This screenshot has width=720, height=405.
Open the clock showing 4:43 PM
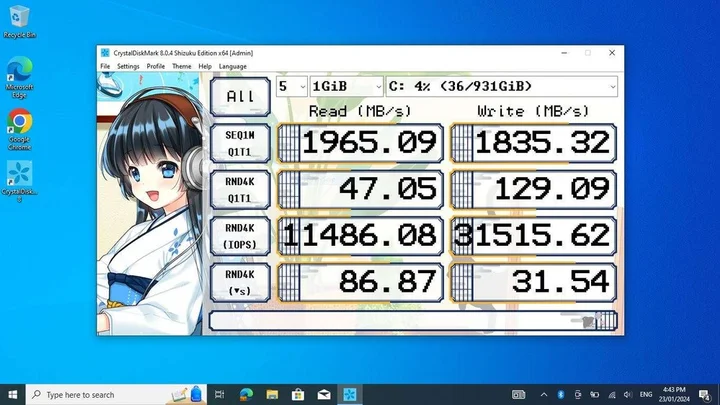(674, 394)
